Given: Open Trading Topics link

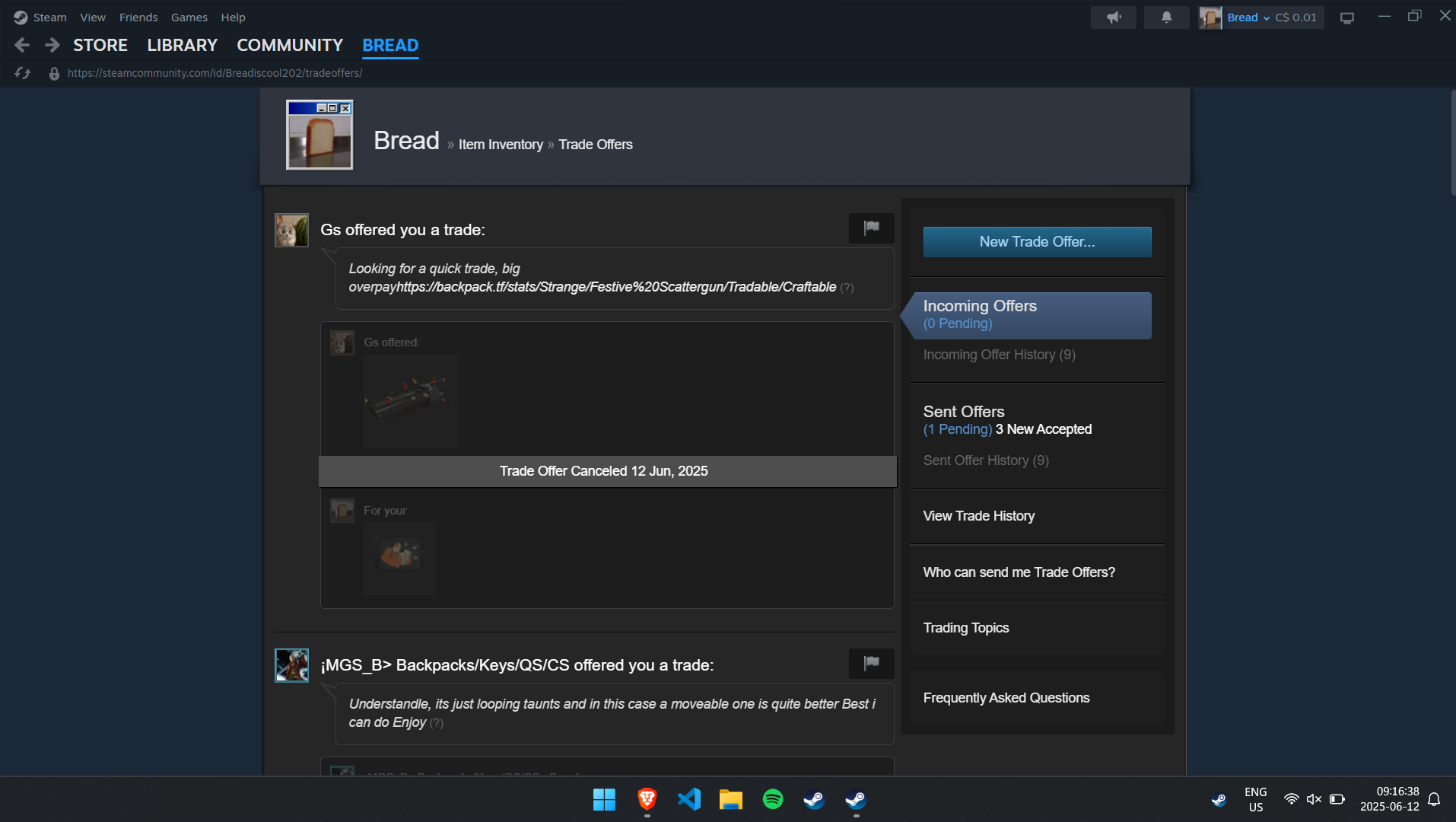Looking at the screenshot, I should (965, 628).
